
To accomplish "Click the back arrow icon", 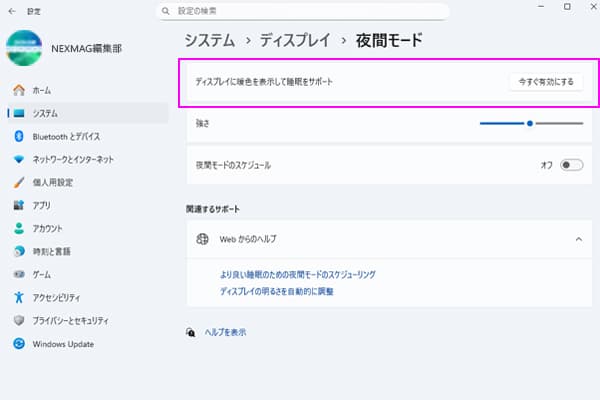I will coord(12,11).
